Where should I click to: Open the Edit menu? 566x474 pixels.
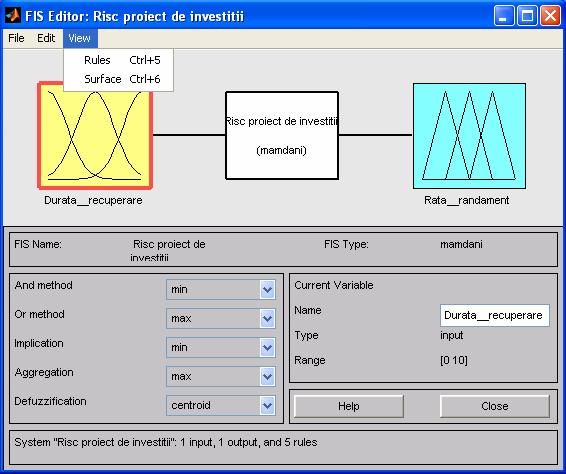click(x=46, y=38)
